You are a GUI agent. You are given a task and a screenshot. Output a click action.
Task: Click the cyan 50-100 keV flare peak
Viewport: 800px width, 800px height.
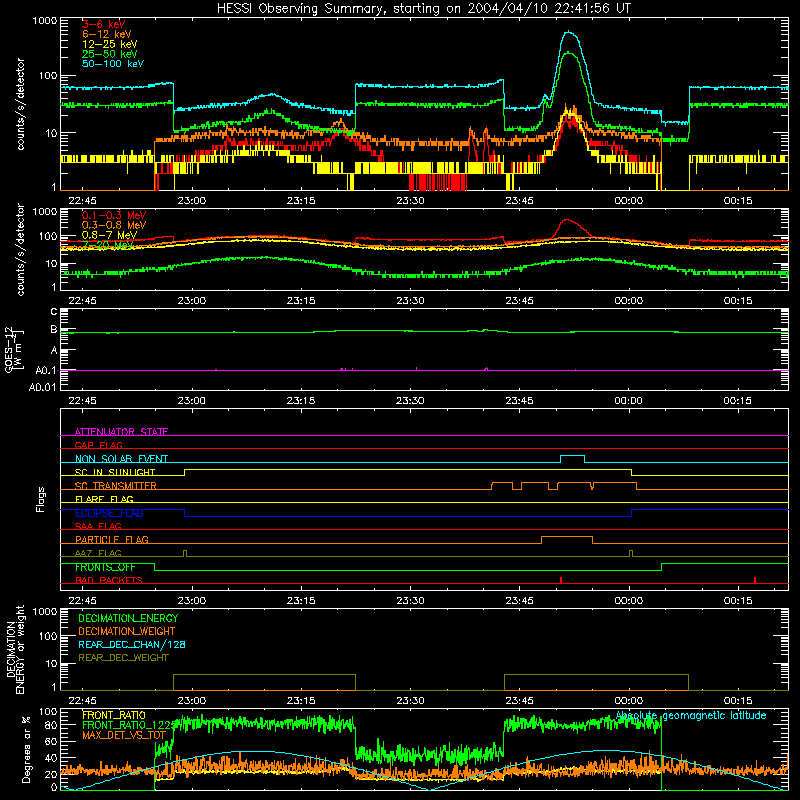point(569,32)
